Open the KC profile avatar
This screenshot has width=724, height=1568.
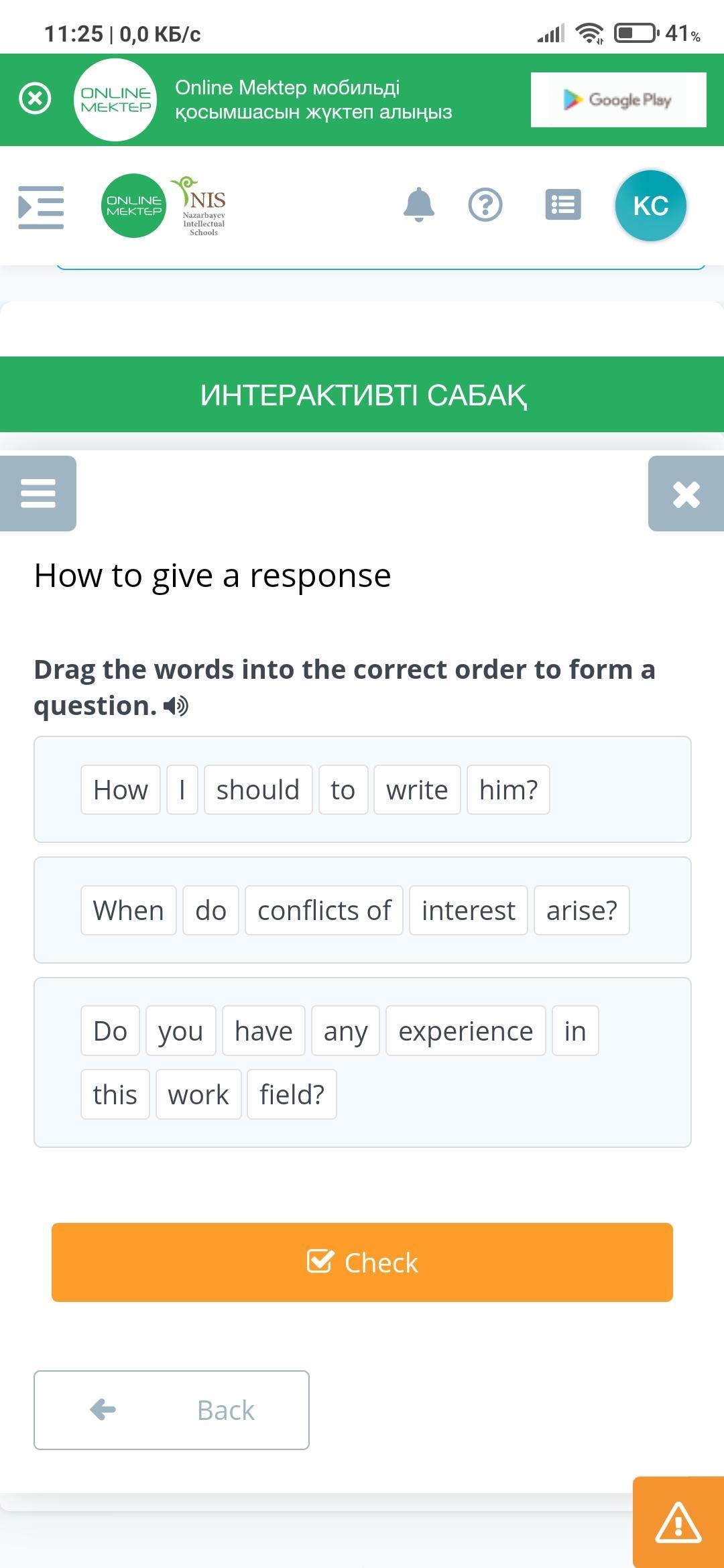point(650,206)
